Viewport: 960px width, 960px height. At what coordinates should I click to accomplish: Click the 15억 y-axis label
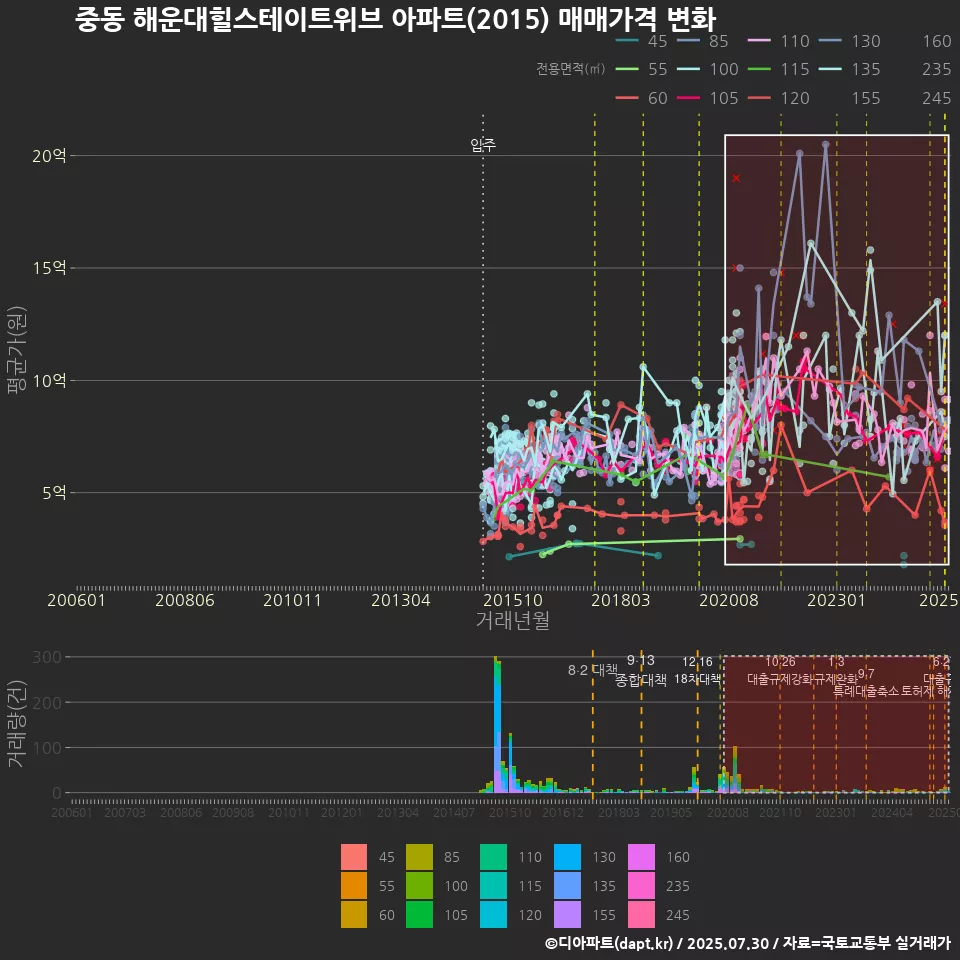pos(49,268)
